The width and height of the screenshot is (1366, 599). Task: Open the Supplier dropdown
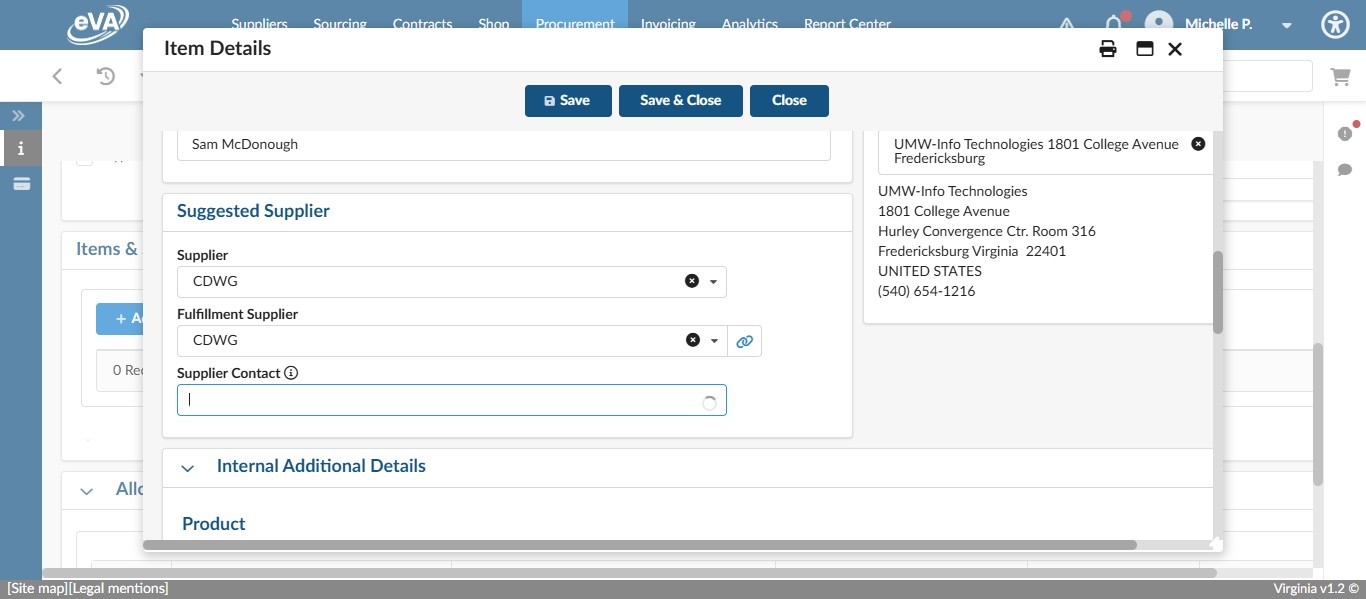(713, 281)
